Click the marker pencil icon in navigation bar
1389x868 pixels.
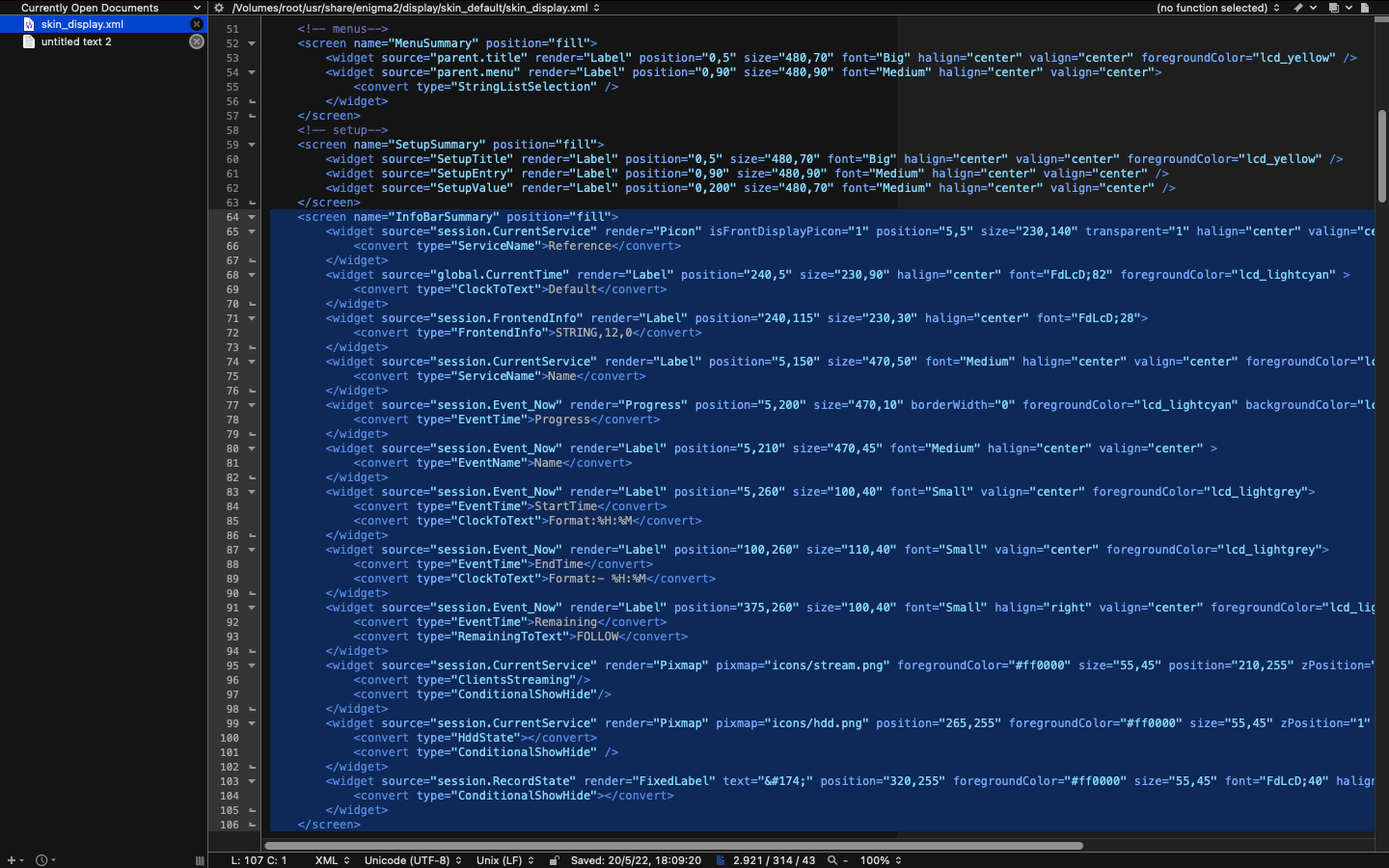(1298, 8)
